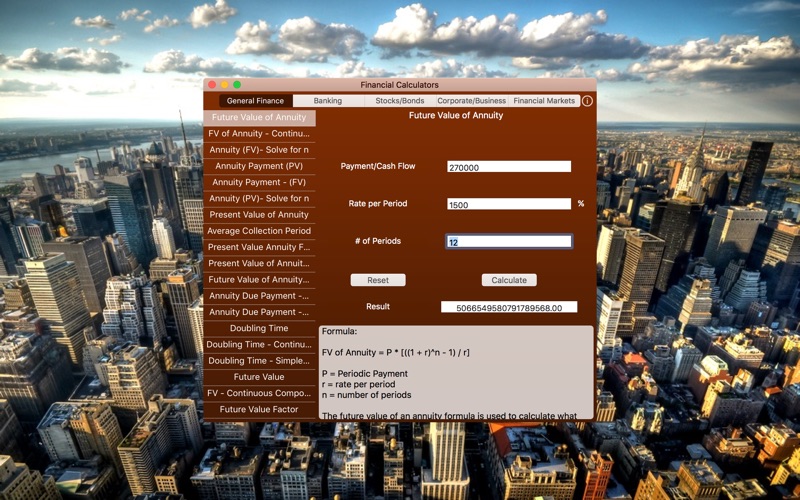Select Future Value of Annuity in sidebar
This screenshot has height=500, width=800.
pos(259,117)
